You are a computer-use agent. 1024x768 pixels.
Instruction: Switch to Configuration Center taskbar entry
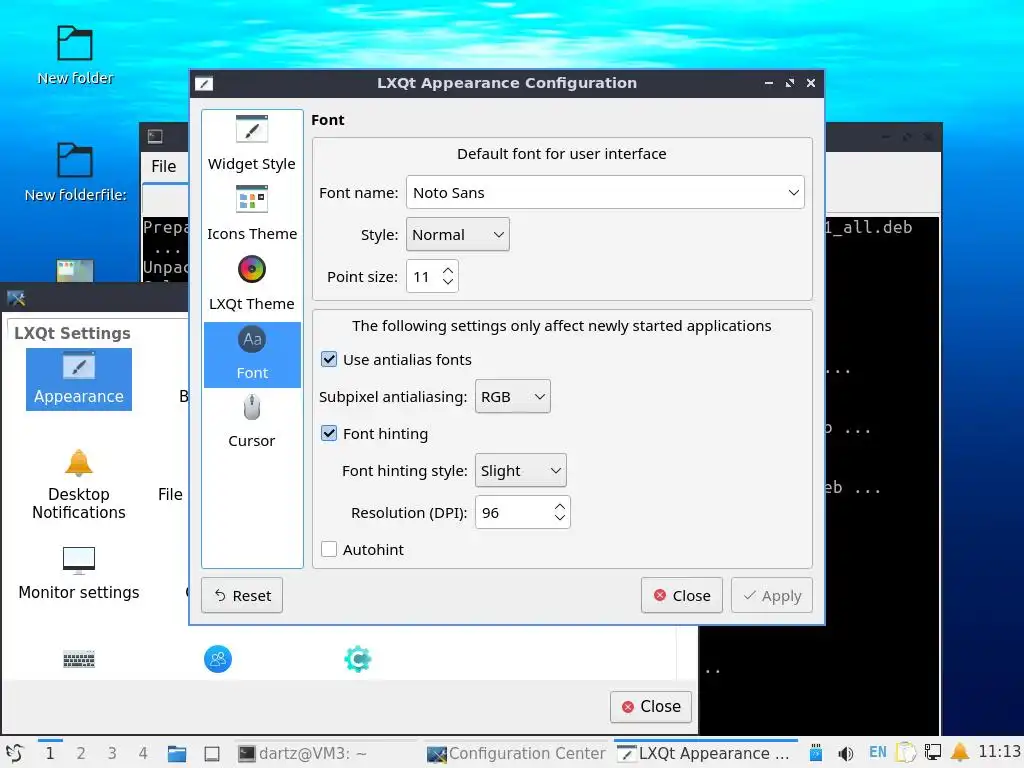coord(516,754)
